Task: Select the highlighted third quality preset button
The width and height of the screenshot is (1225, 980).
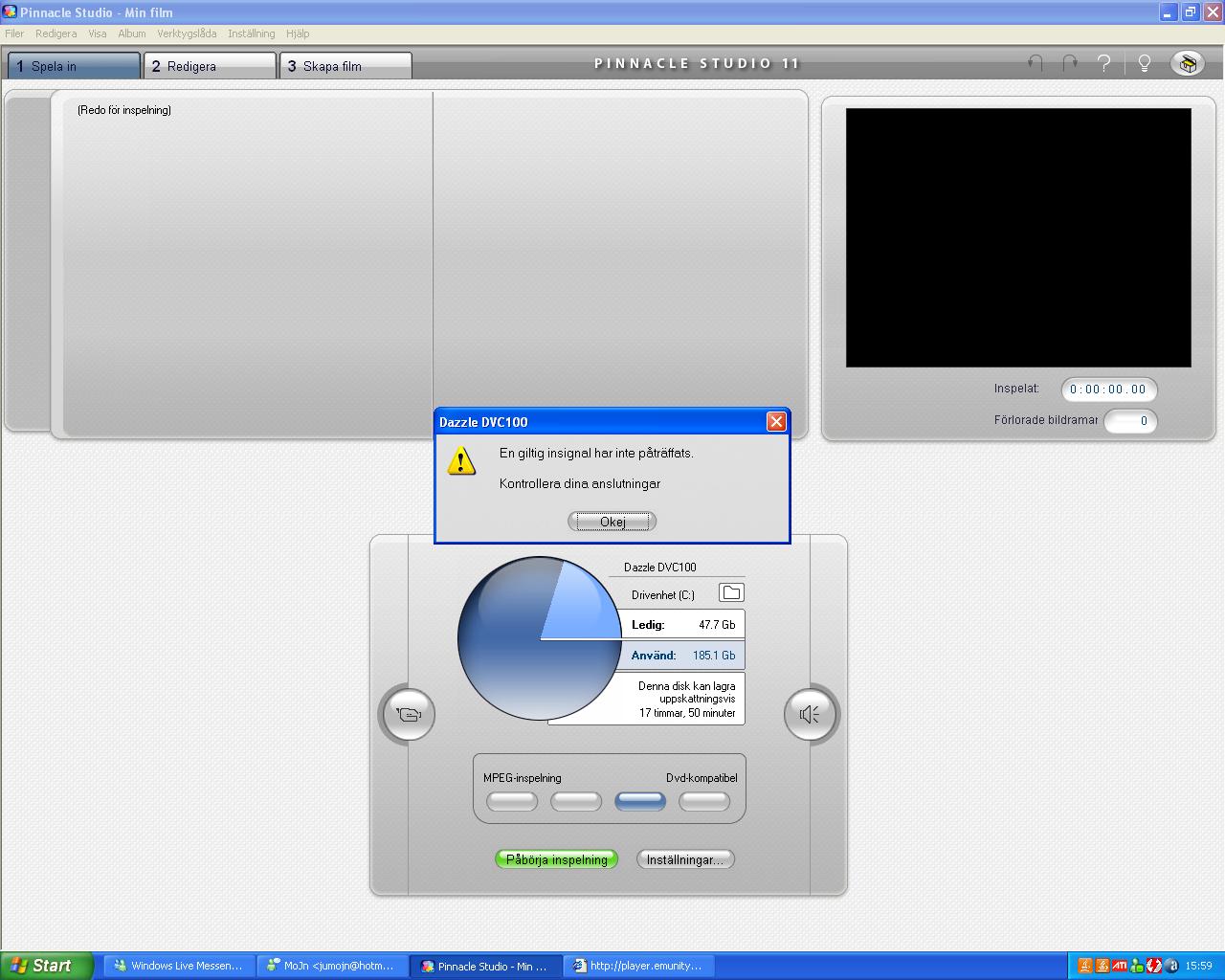Action: [x=640, y=802]
